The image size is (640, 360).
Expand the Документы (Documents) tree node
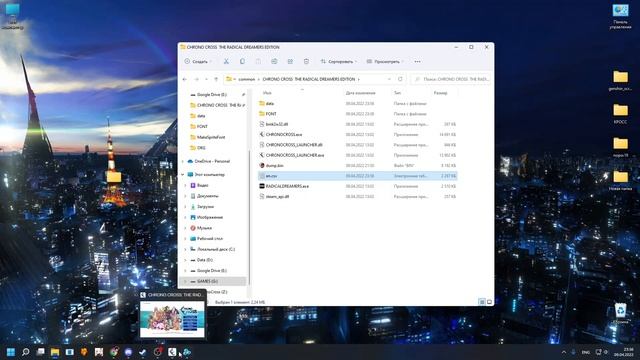pyautogui.click(x=185, y=196)
